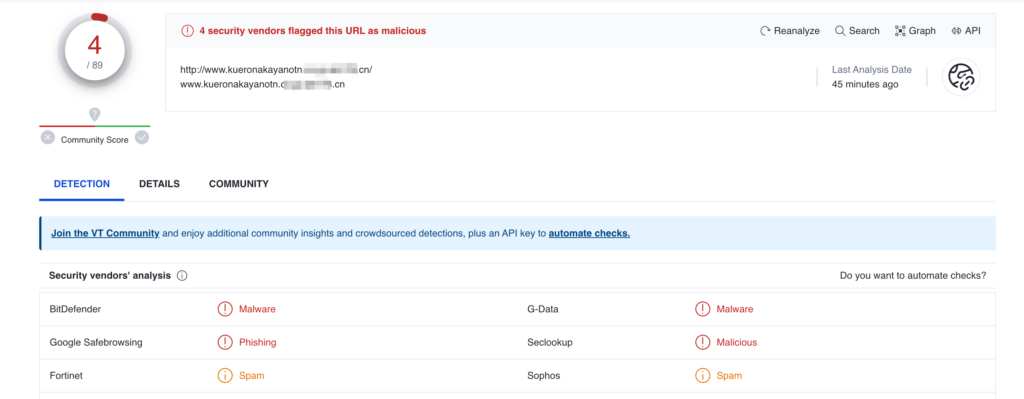Vote positive with the community check button
This screenshot has height=399, width=1024.
tap(142, 138)
